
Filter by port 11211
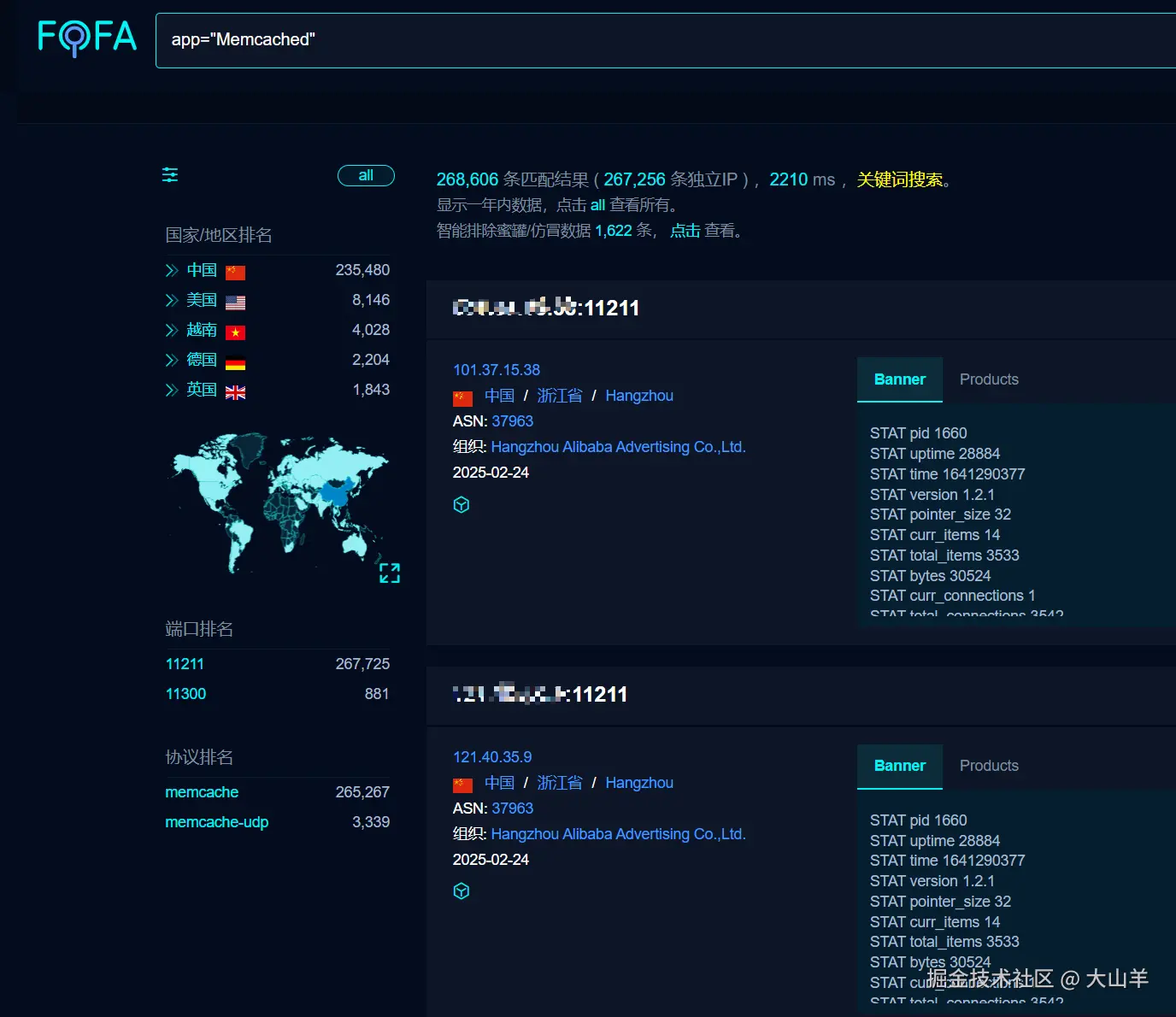click(185, 664)
